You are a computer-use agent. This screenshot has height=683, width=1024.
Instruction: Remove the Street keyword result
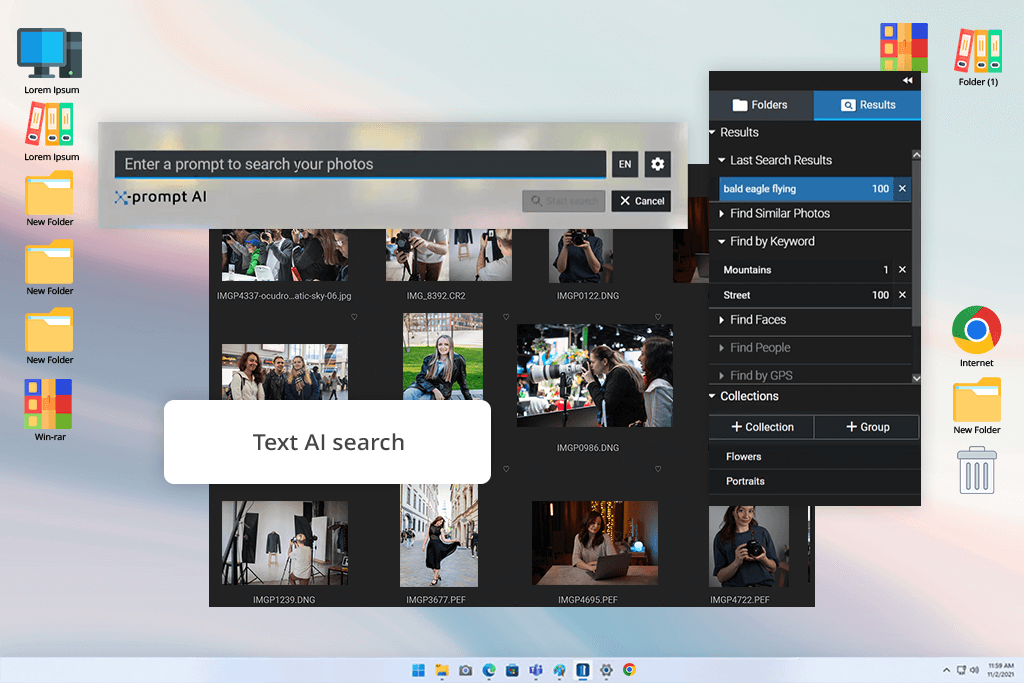pyautogui.click(x=902, y=295)
